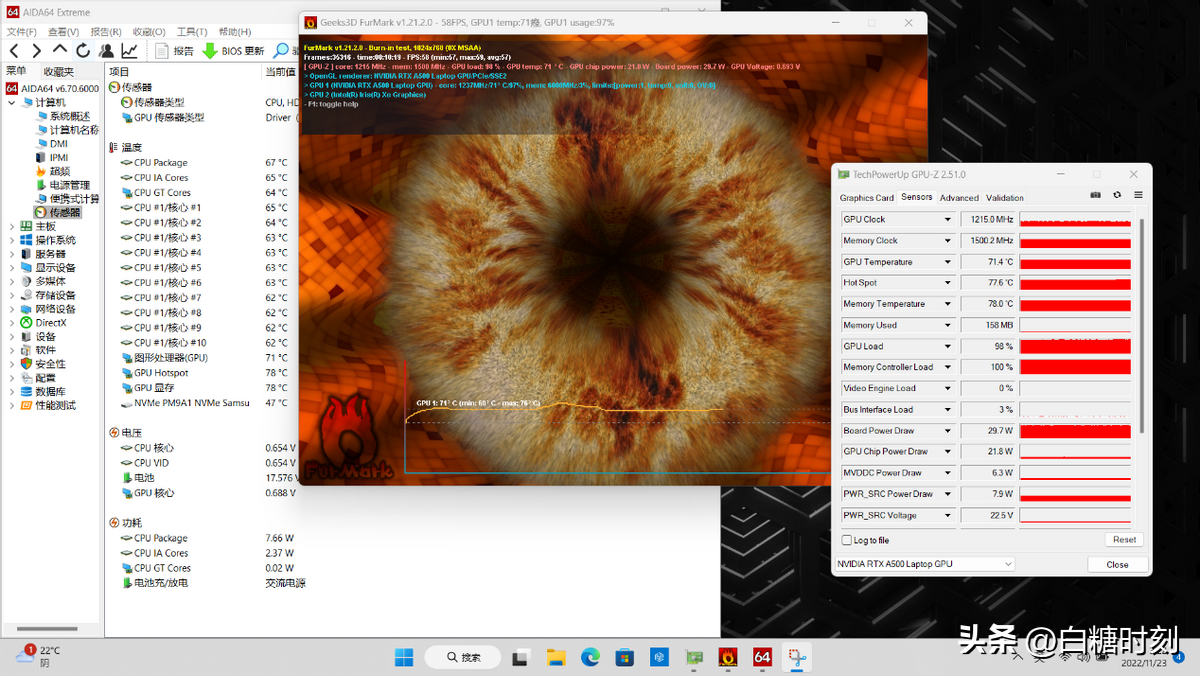This screenshot has height=676, width=1200.
Task: Click the magnifier search icon in AIDA64 toolbar
Action: click(281, 51)
